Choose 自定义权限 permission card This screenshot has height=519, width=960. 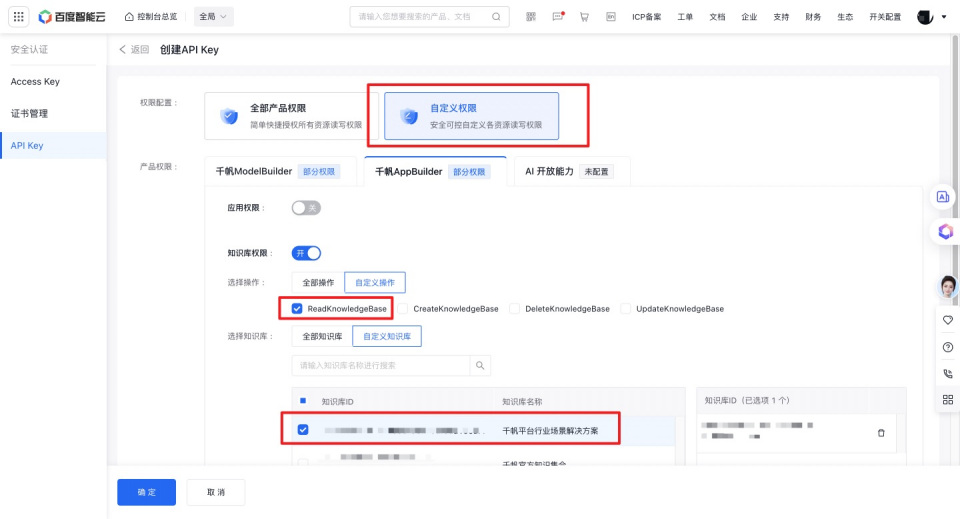471,116
